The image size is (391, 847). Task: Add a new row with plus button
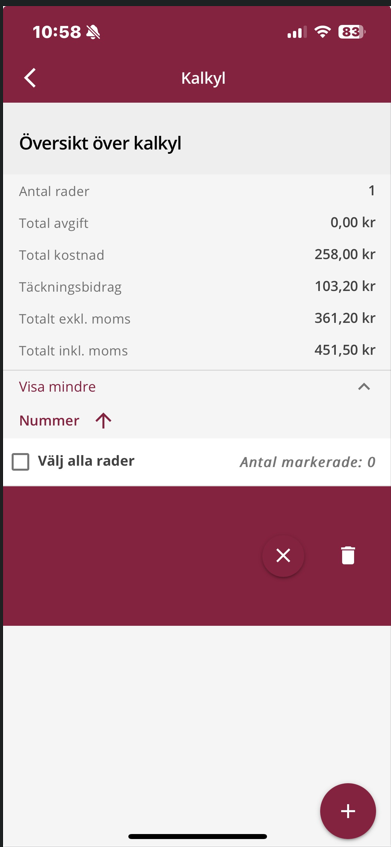[348, 811]
